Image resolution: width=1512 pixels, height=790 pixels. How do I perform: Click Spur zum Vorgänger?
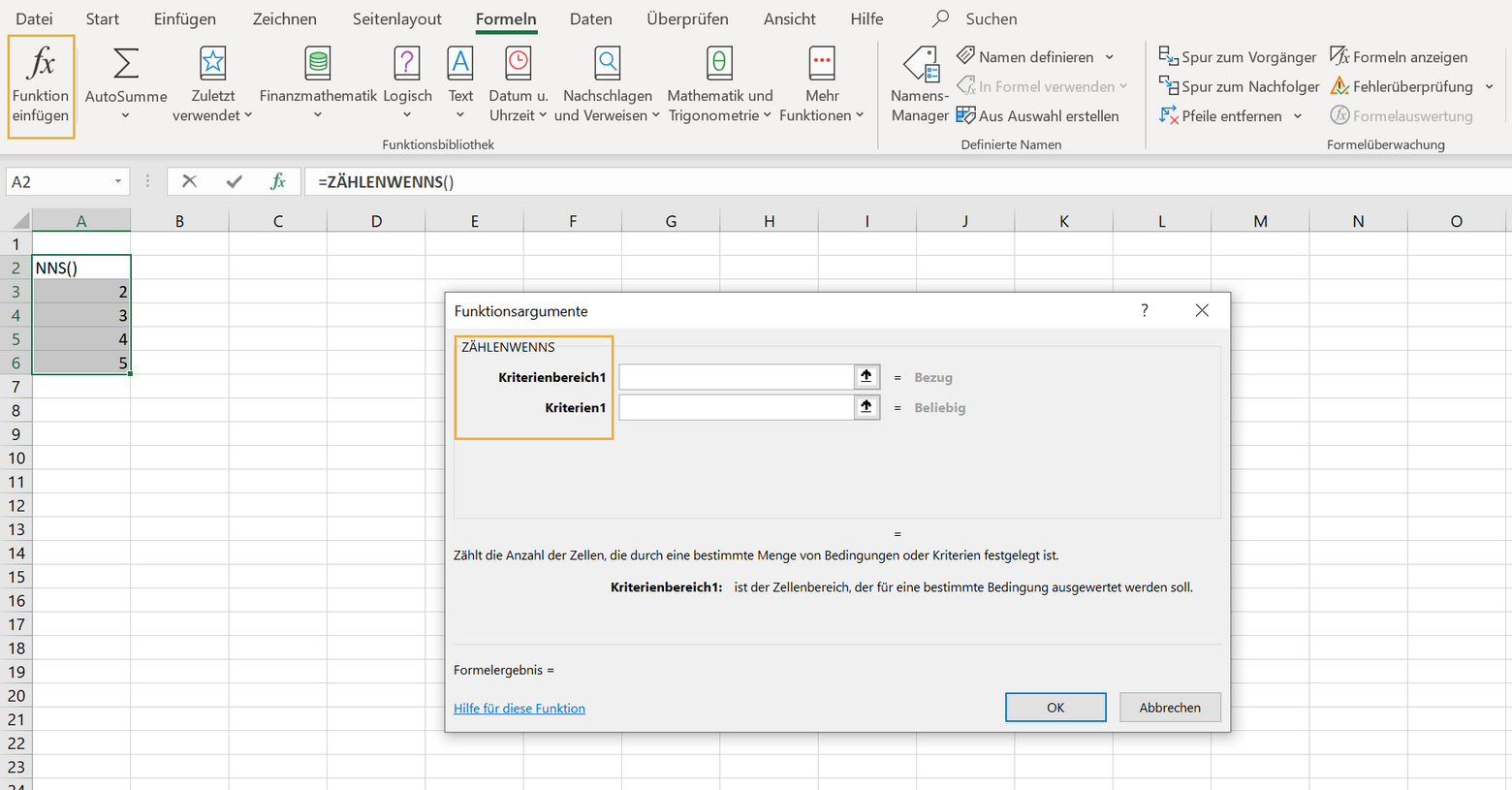point(1238,56)
